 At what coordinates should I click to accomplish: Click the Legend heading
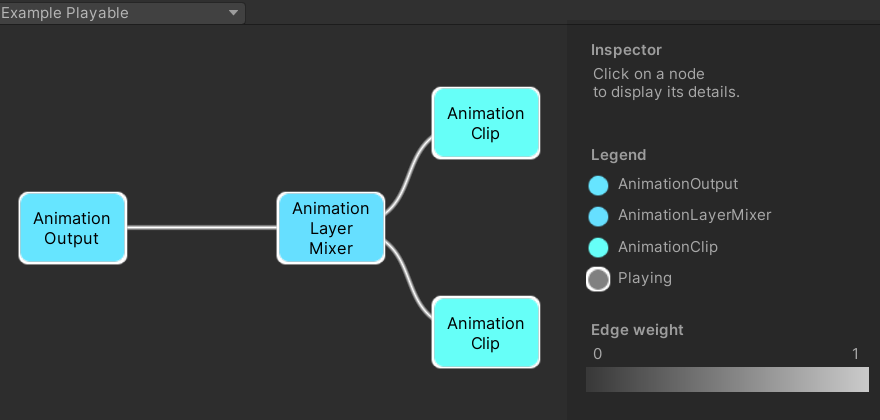coord(618,154)
